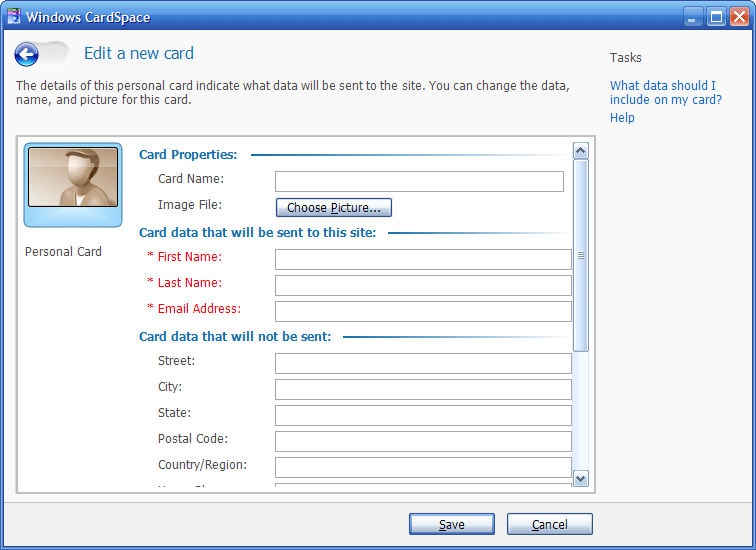Focus the City field
The width and height of the screenshot is (756, 550).
(423, 389)
